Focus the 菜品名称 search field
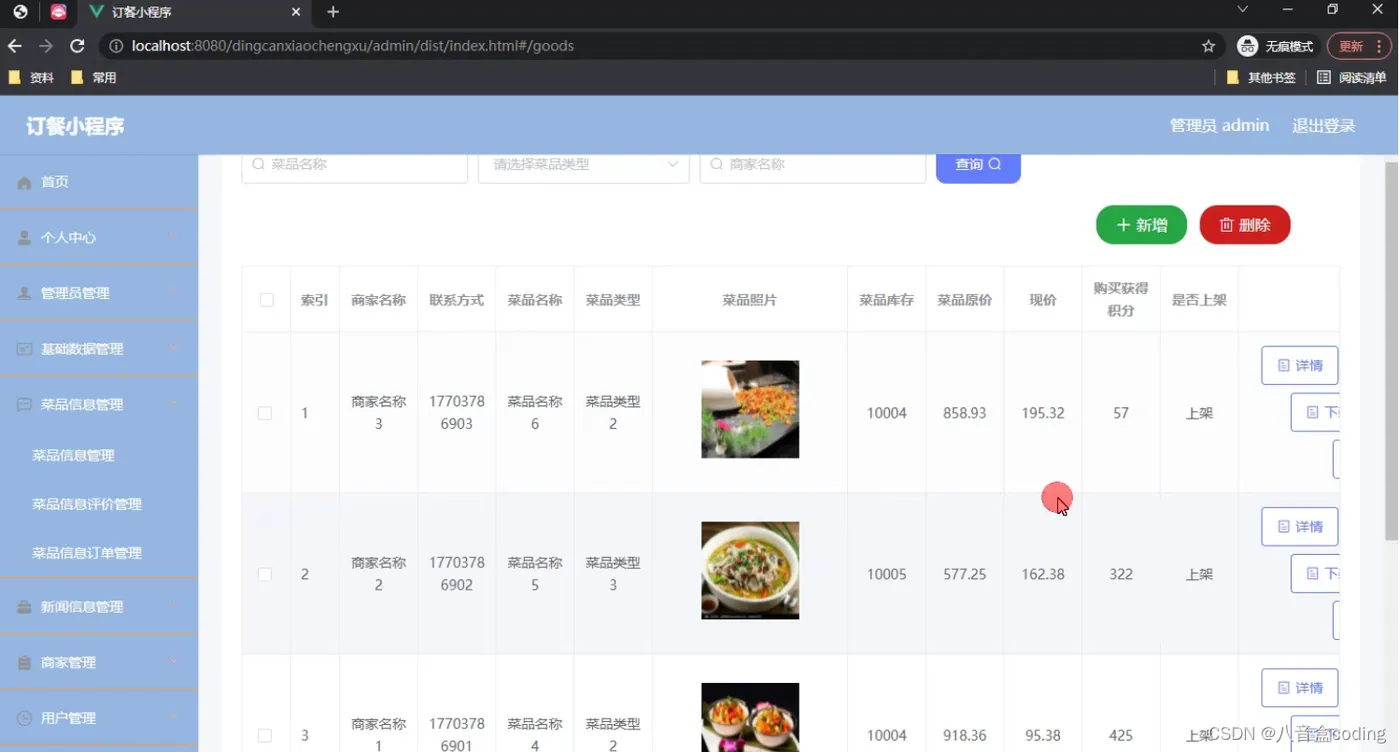 pos(354,166)
